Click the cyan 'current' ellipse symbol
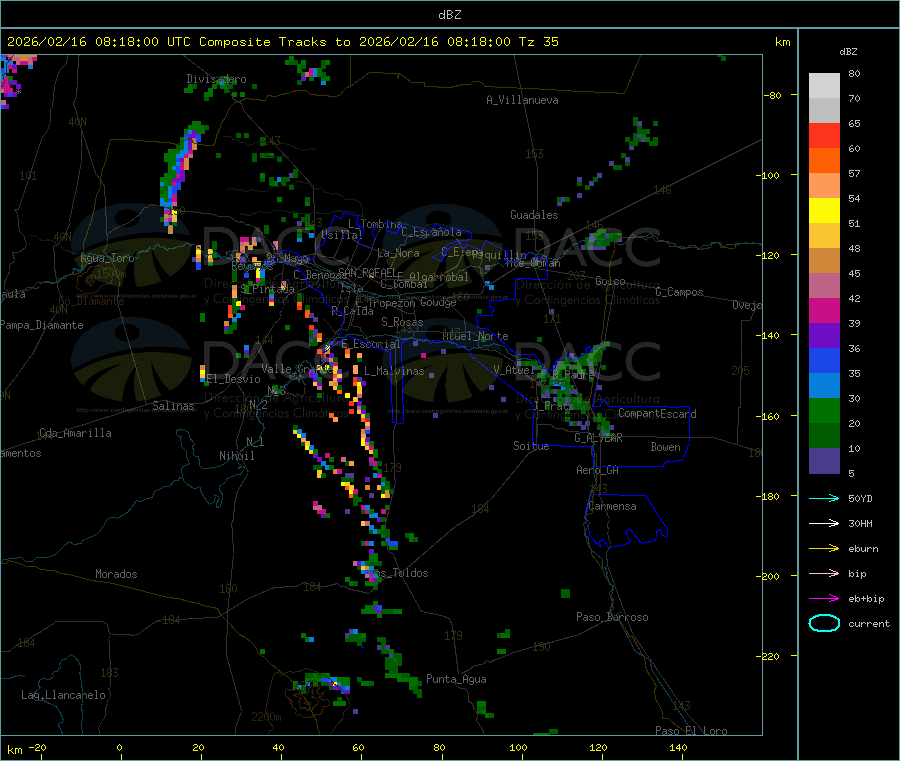This screenshot has height=761, width=900. 824,623
